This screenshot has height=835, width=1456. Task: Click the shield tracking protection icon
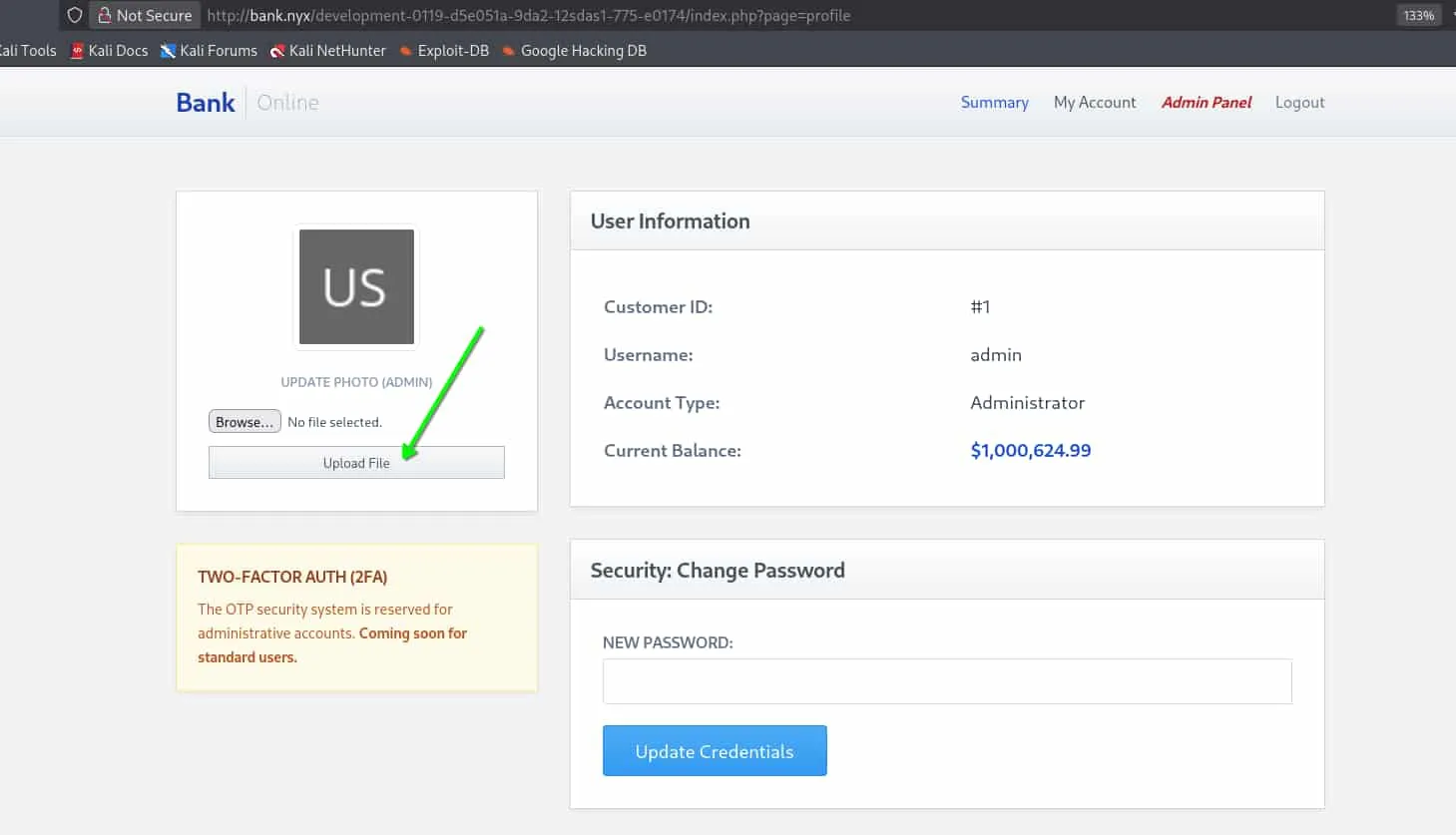75,15
